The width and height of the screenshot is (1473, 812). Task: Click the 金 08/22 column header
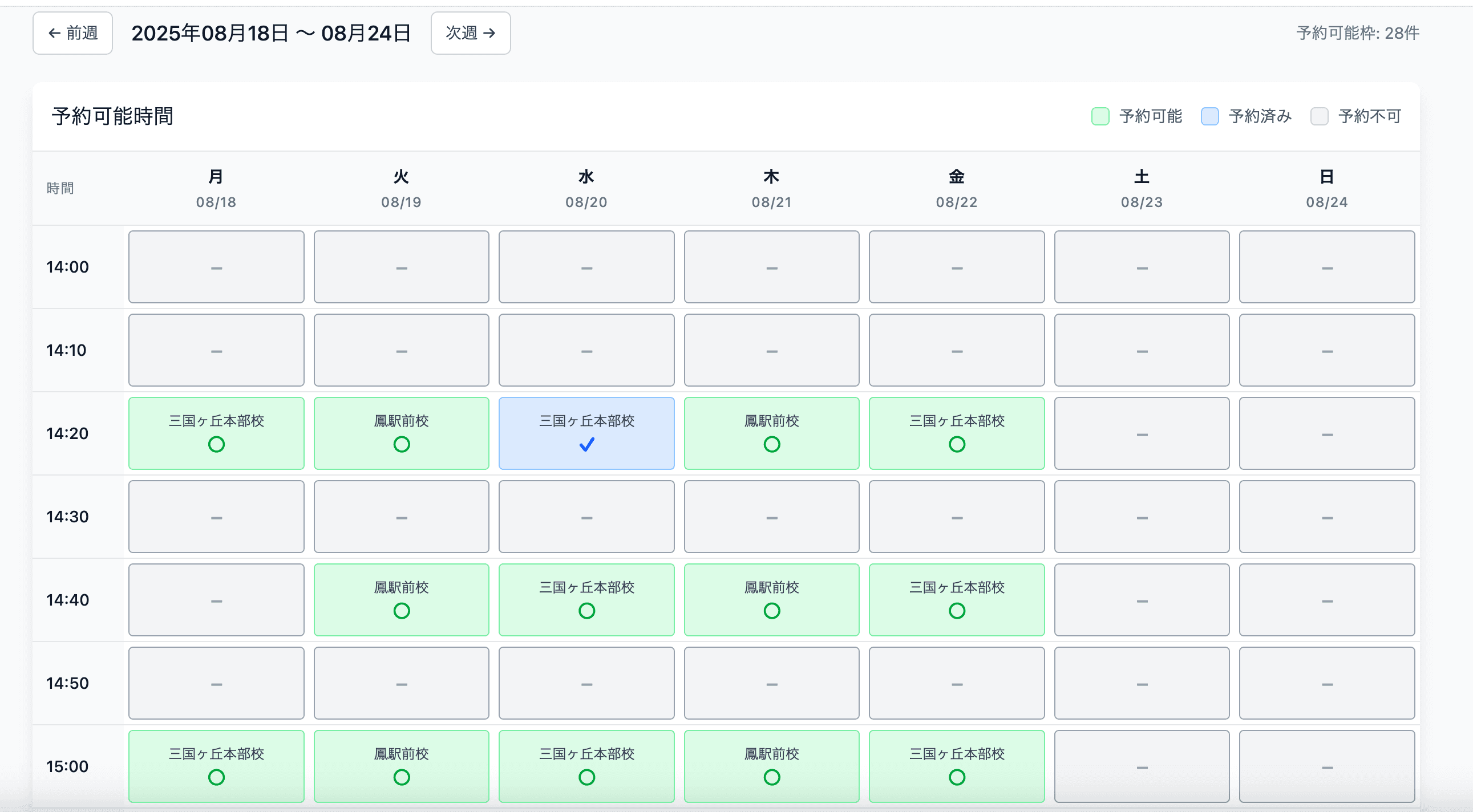(x=957, y=189)
